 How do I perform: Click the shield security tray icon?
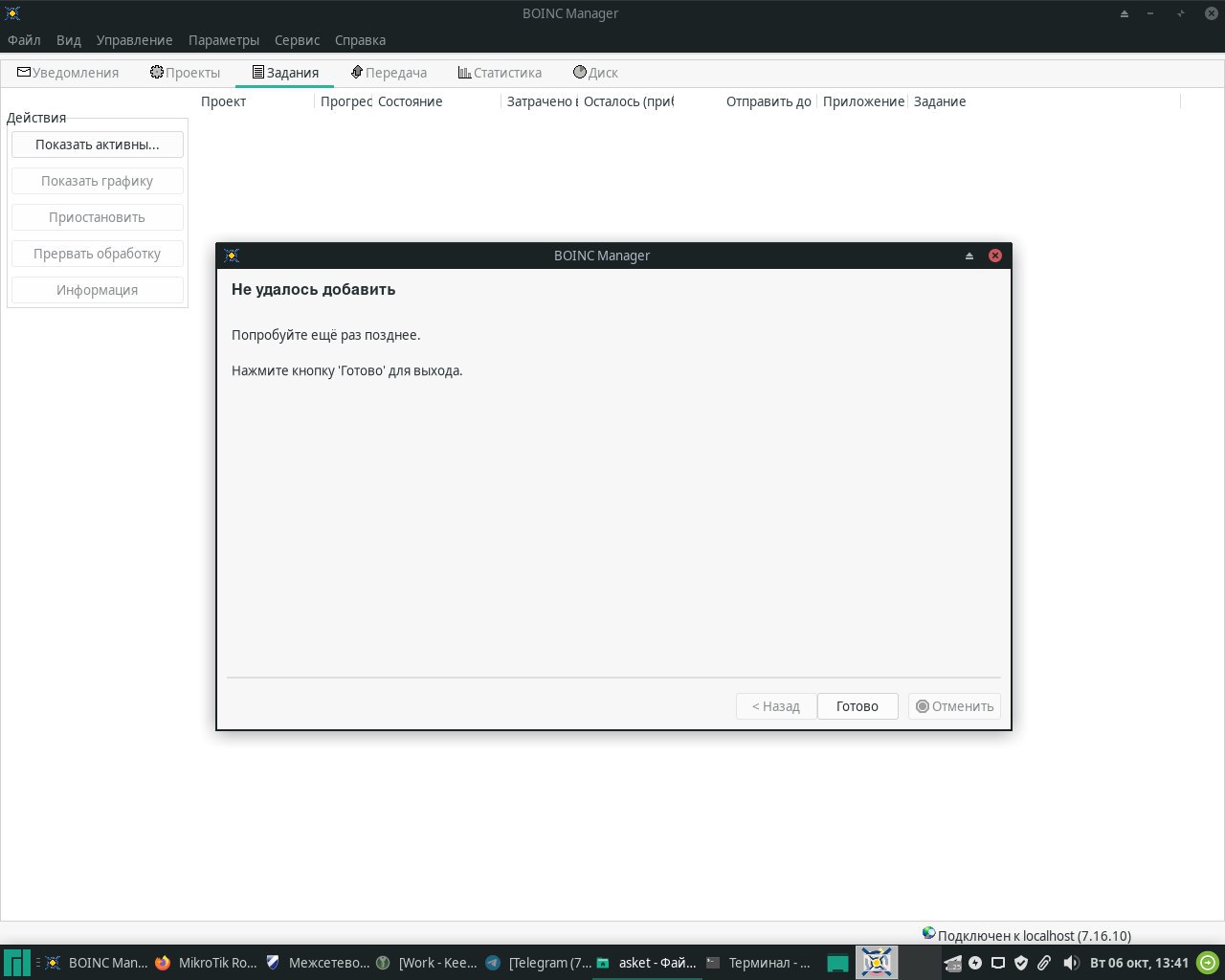[1021, 963]
